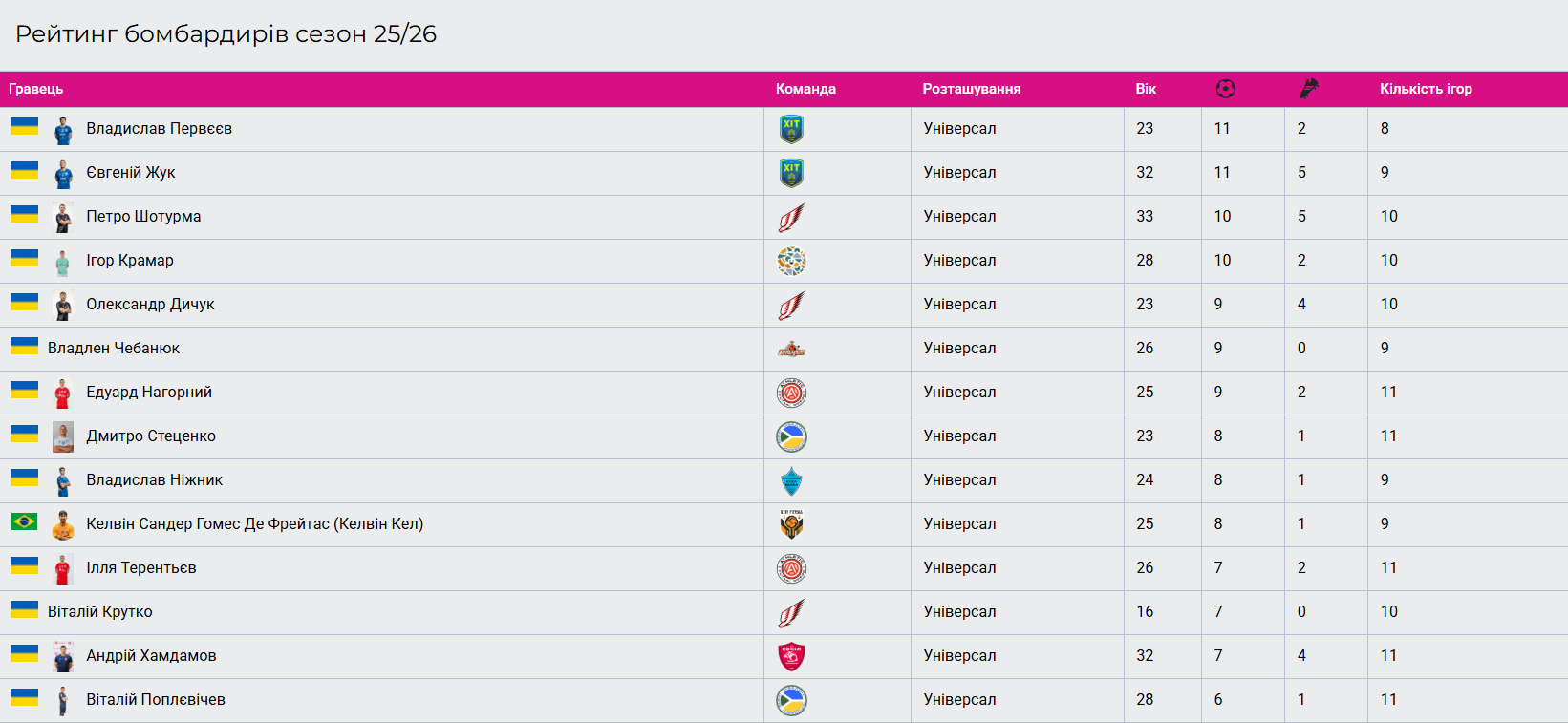
Task: Click the team logo beside Владислав Первєєв
Action: tap(791, 129)
